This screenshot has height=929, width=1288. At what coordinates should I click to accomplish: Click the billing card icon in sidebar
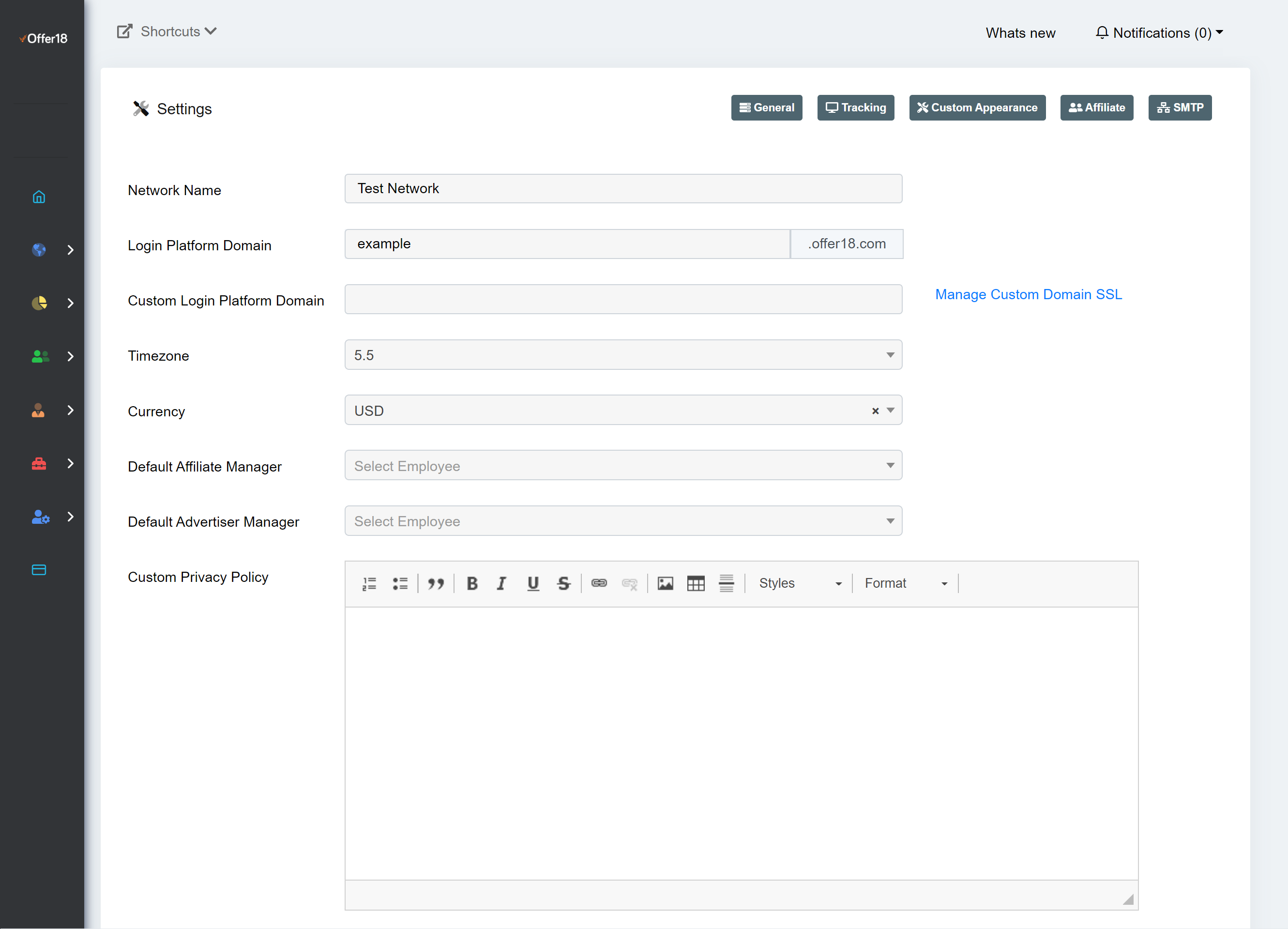(39, 570)
